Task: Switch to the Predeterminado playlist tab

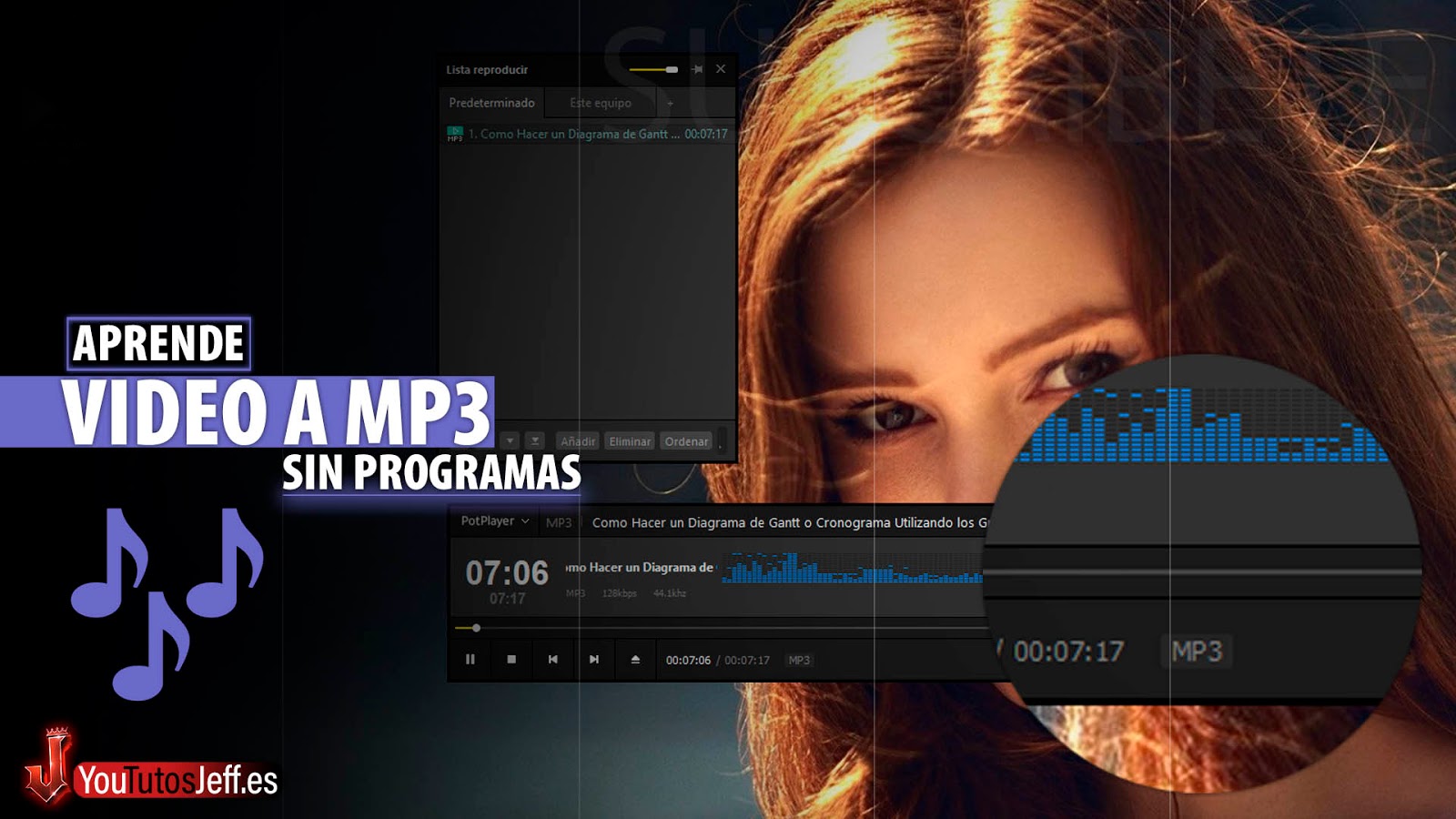Action: (491, 103)
